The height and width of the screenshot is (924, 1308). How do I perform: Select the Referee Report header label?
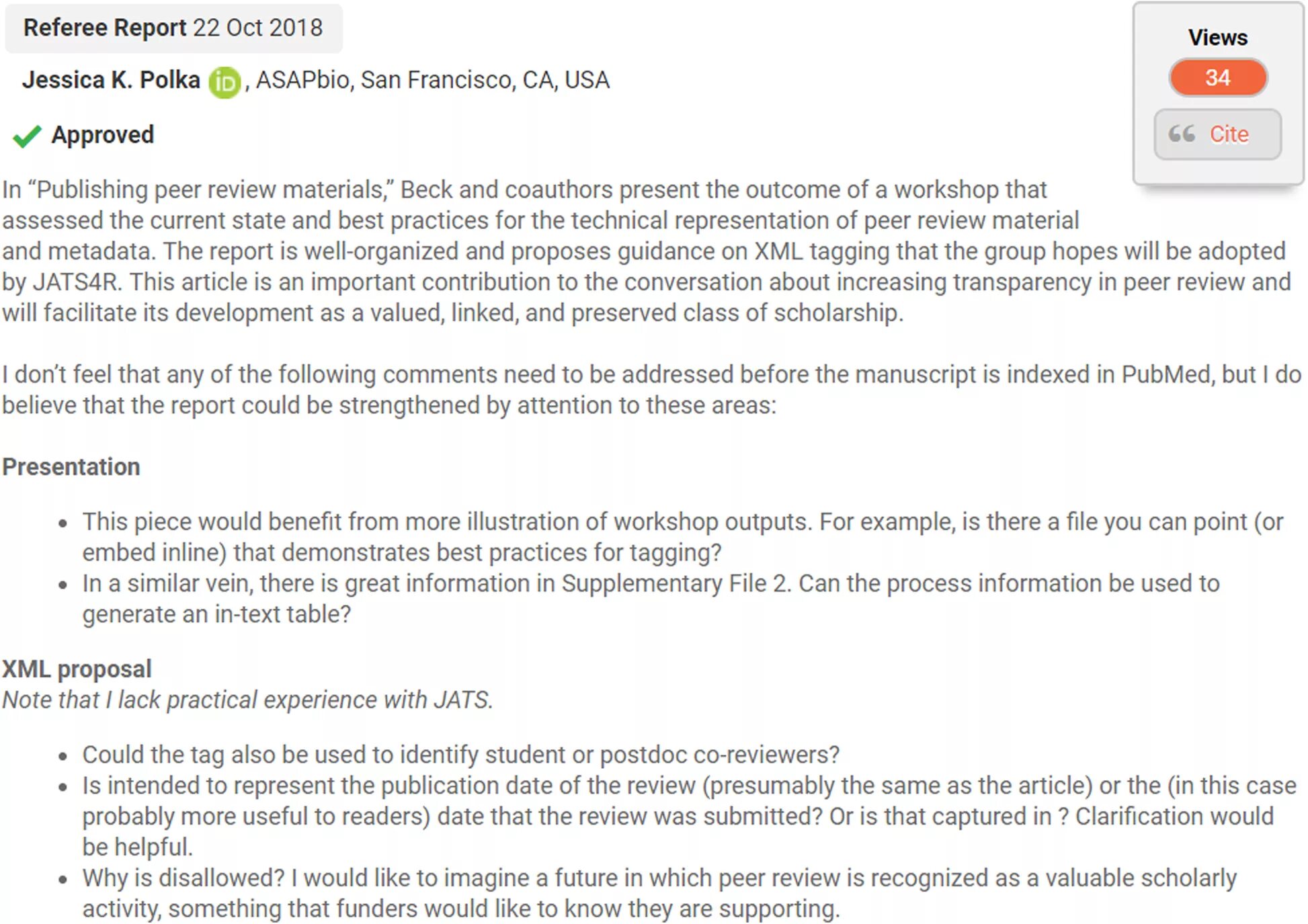[105, 28]
